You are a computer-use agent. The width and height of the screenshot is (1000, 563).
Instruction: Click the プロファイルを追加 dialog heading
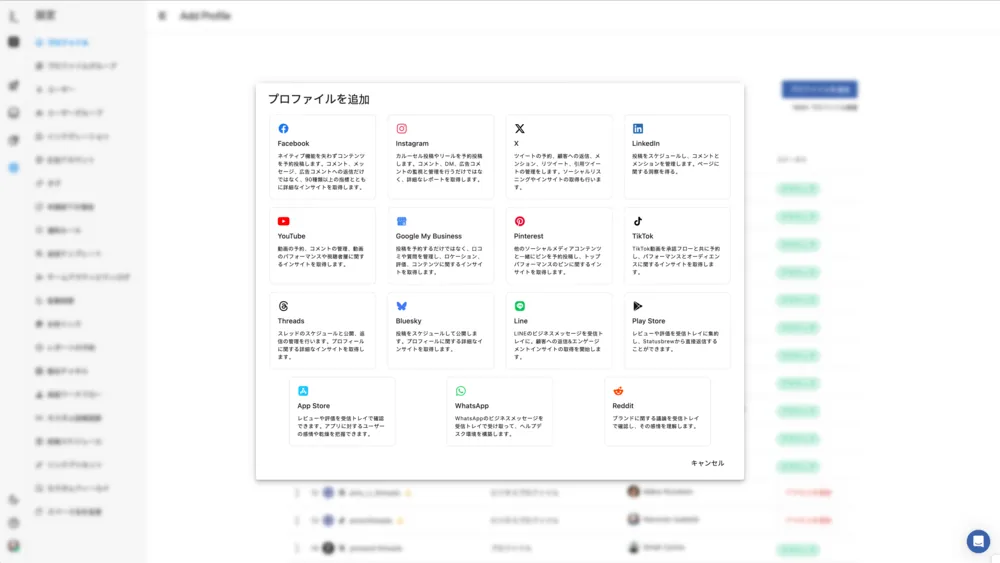[318, 99]
